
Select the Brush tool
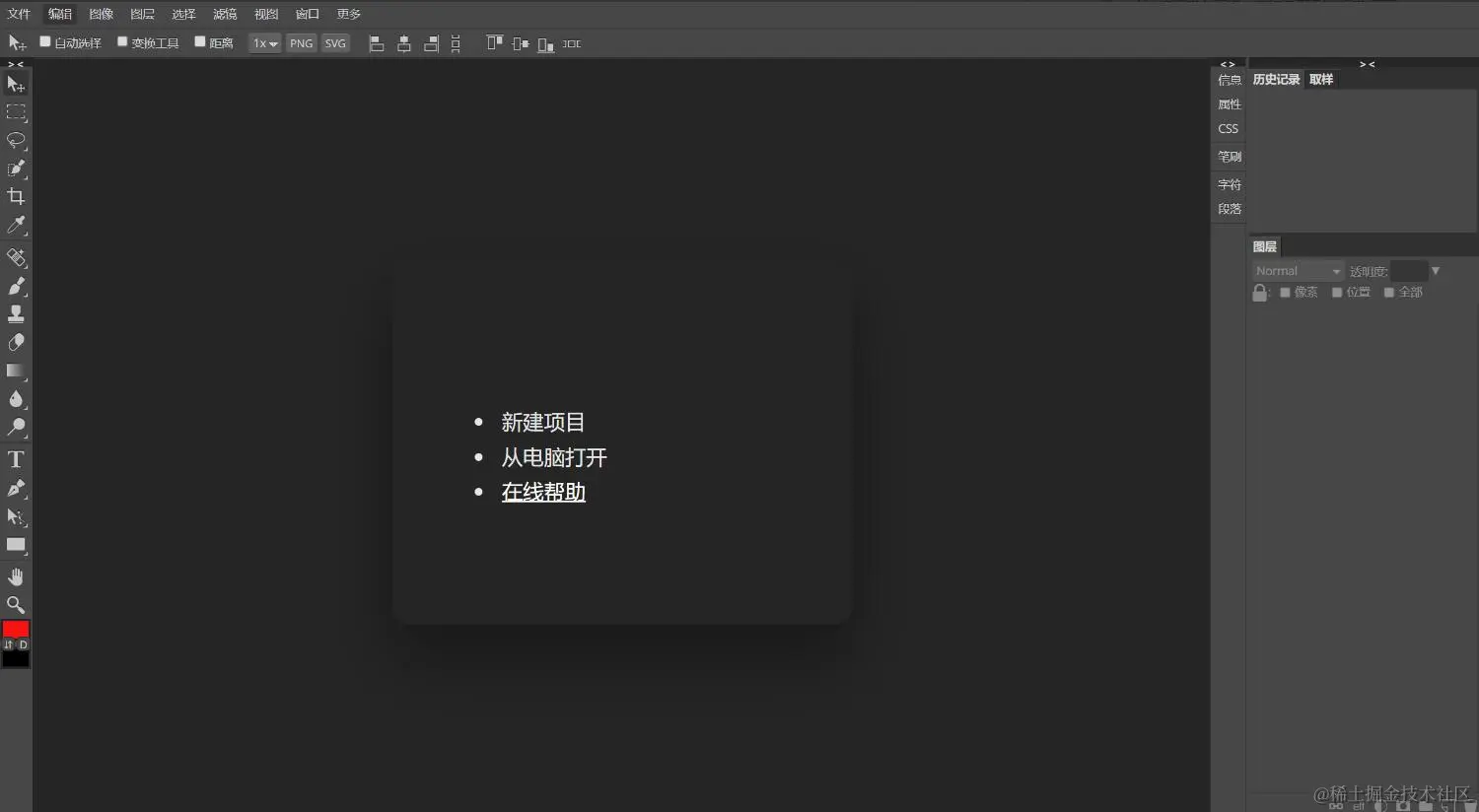click(16, 286)
